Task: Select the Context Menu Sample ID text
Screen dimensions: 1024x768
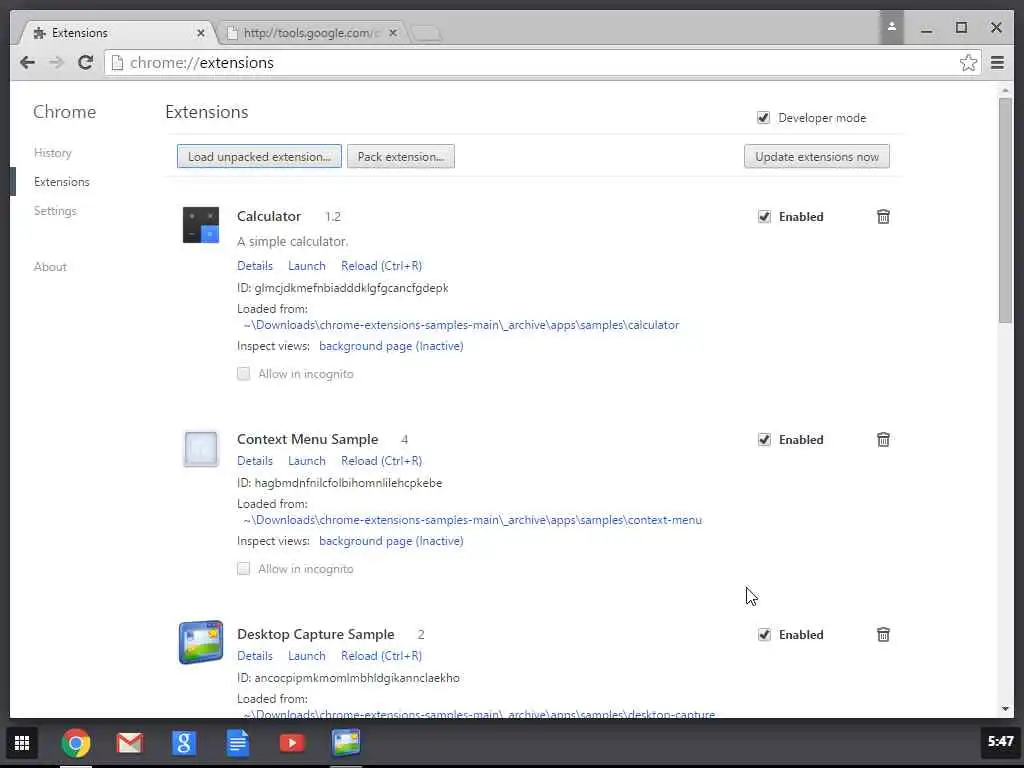Action: (x=348, y=483)
